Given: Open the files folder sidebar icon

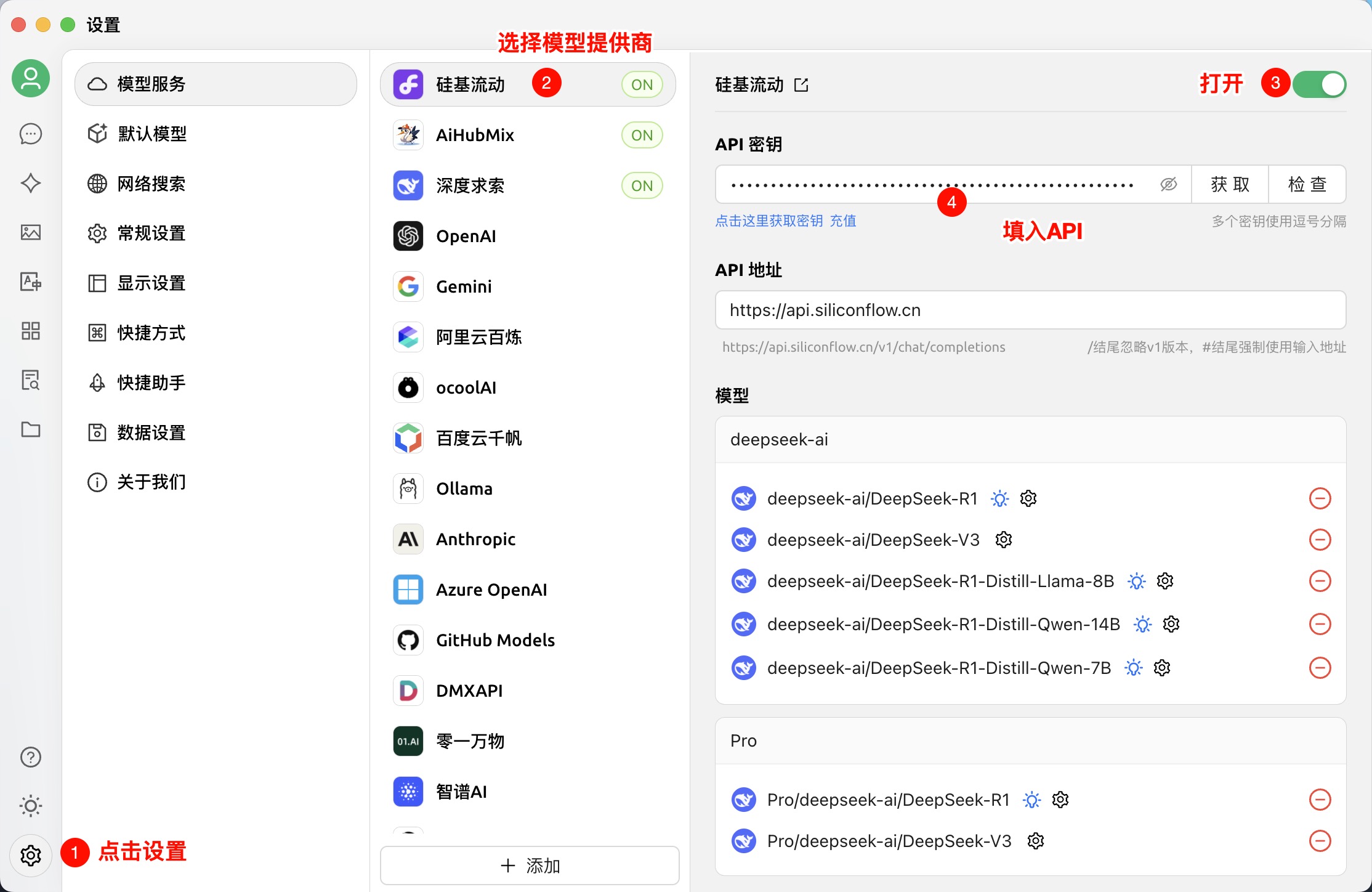Looking at the screenshot, I should pyautogui.click(x=30, y=429).
